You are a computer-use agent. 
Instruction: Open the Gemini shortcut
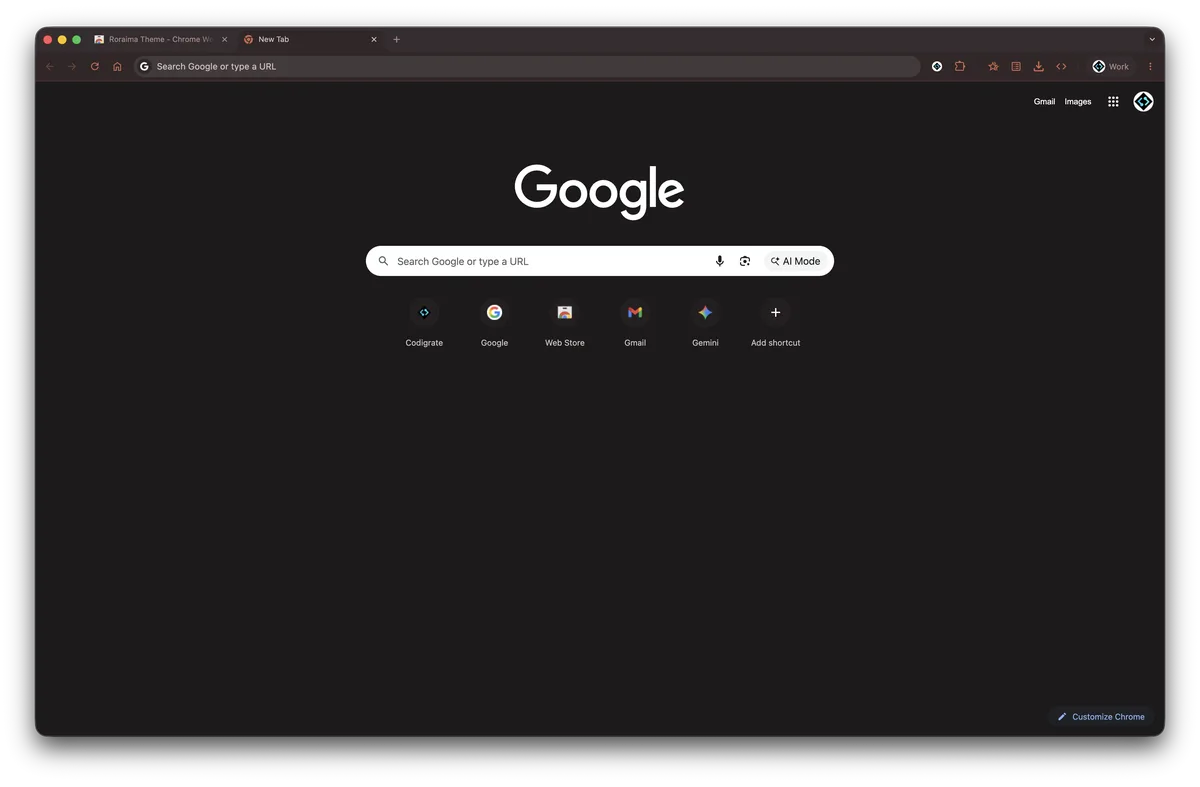click(705, 324)
